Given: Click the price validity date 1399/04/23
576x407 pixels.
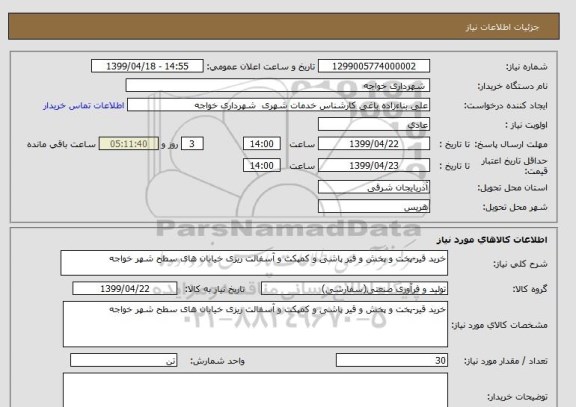Looking at the screenshot, I should [374, 166].
